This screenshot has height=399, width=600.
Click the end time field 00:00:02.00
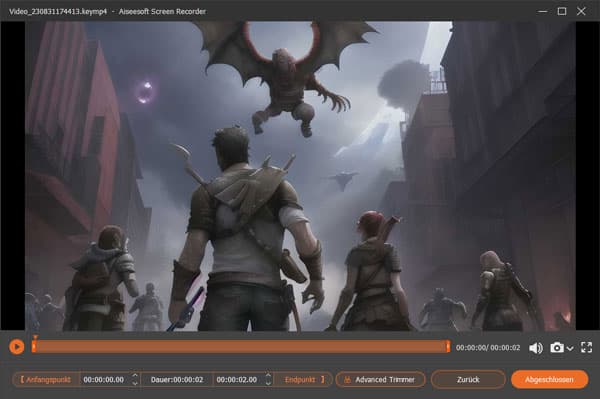(x=236, y=379)
